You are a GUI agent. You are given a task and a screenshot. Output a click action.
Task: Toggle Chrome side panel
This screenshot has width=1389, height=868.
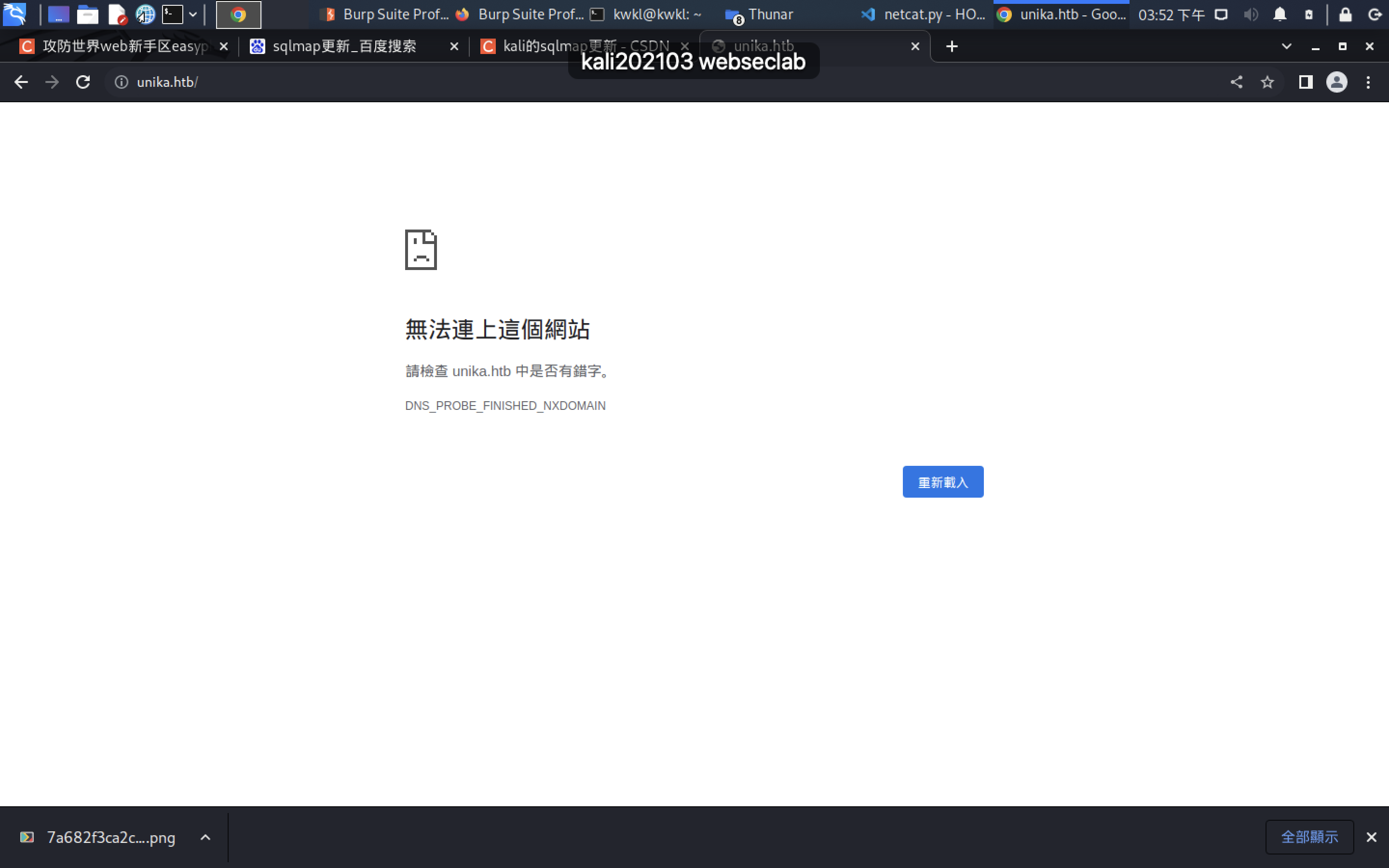coord(1306,82)
